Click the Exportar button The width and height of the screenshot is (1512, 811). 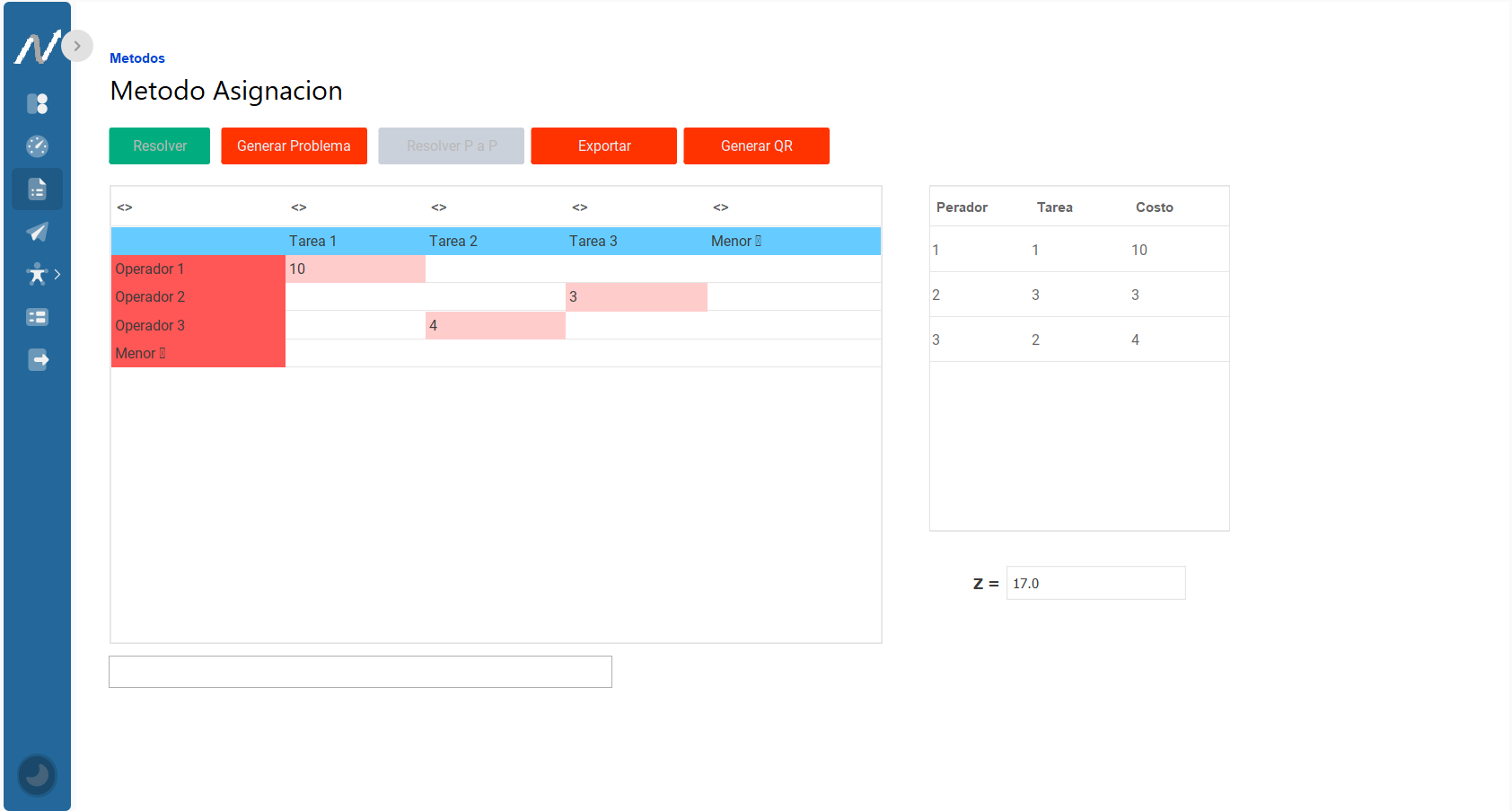point(603,146)
